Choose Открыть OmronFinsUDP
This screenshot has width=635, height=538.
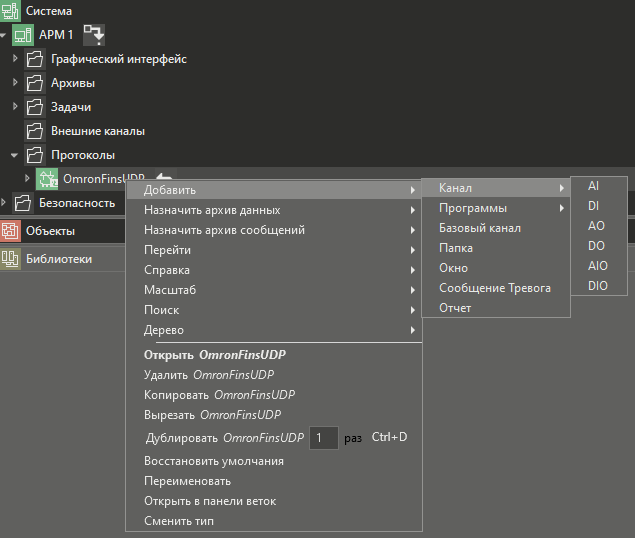[x=274, y=355]
